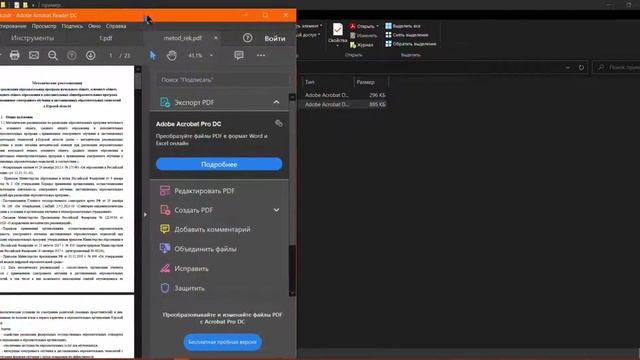
Task: Click the page number input field
Action: point(111,55)
